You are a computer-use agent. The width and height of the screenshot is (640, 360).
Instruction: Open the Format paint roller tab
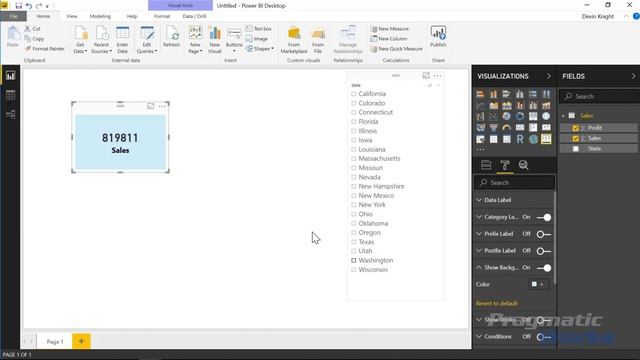tap(505, 165)
